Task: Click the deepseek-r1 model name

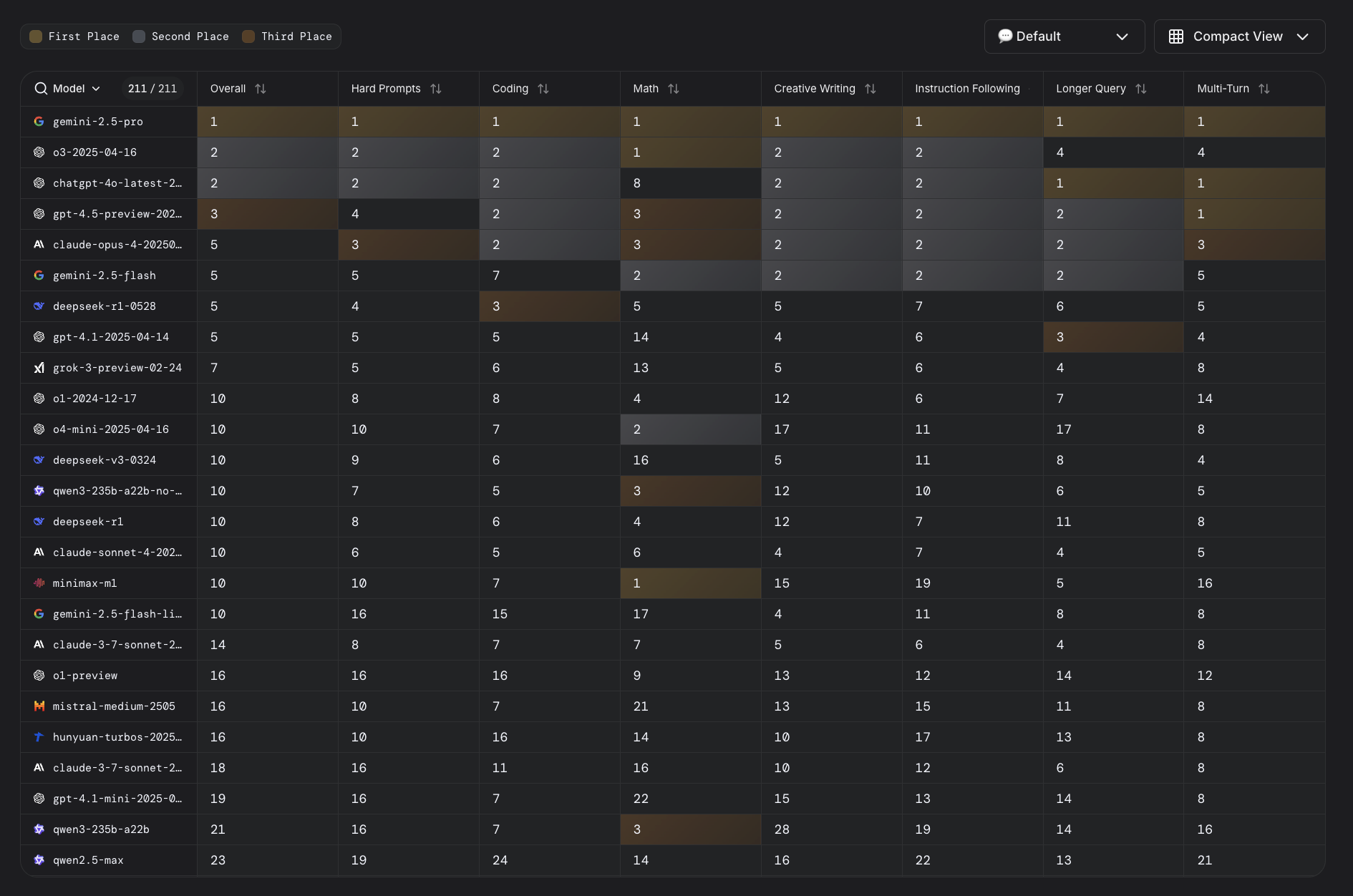Action: (88, 522)
